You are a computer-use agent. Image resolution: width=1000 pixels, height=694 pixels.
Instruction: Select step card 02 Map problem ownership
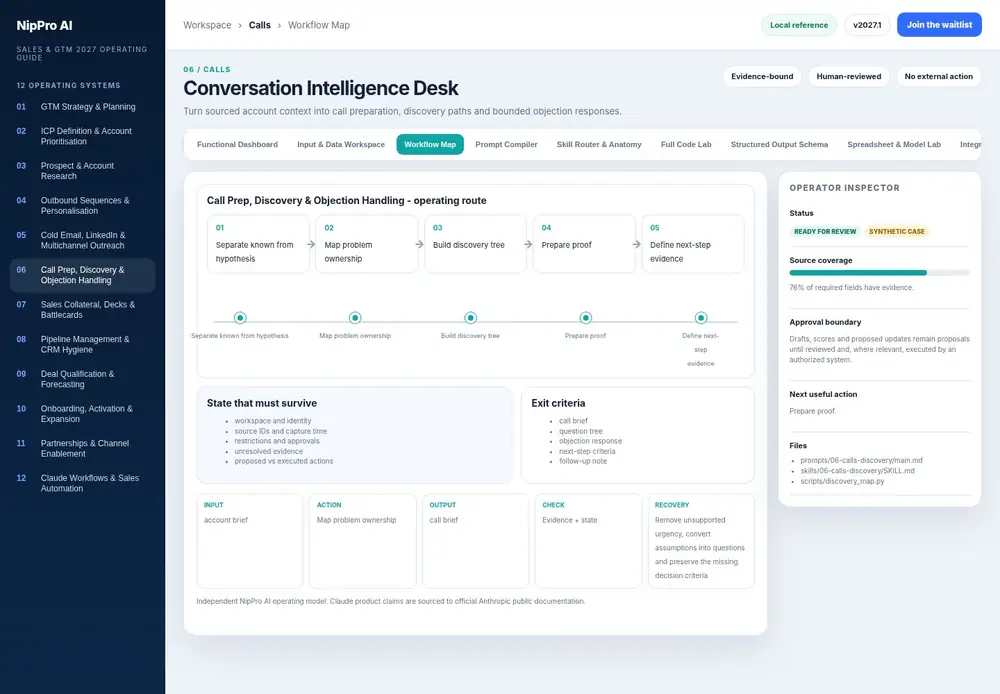[367, 244]
